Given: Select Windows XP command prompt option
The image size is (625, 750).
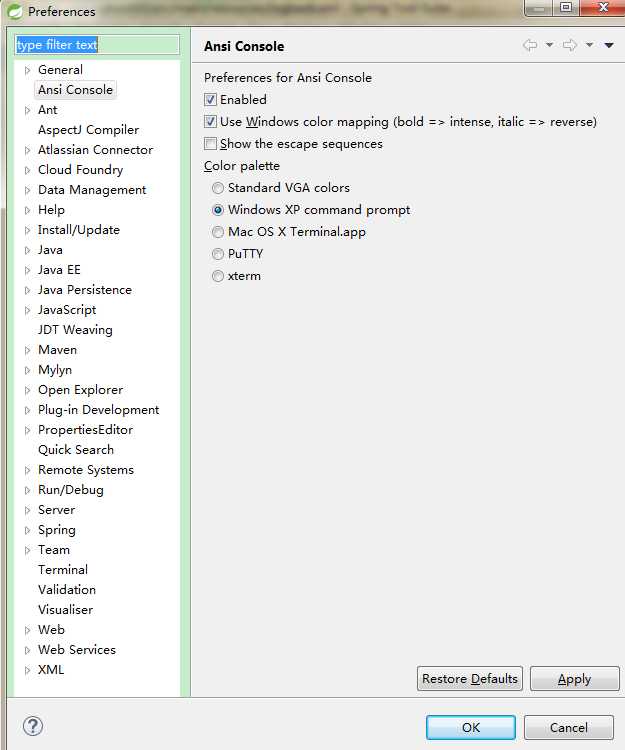Looking at the screenshot, I should point(218,210).
